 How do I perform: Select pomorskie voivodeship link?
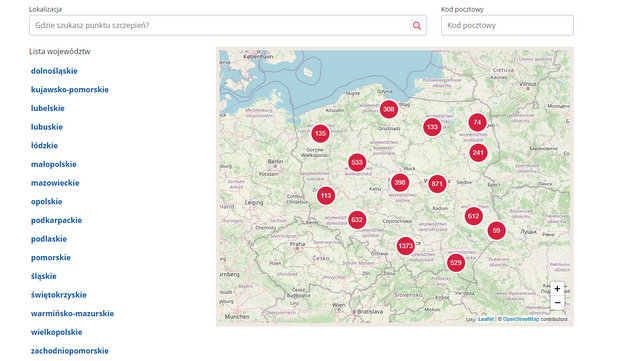tap(51, 258)
